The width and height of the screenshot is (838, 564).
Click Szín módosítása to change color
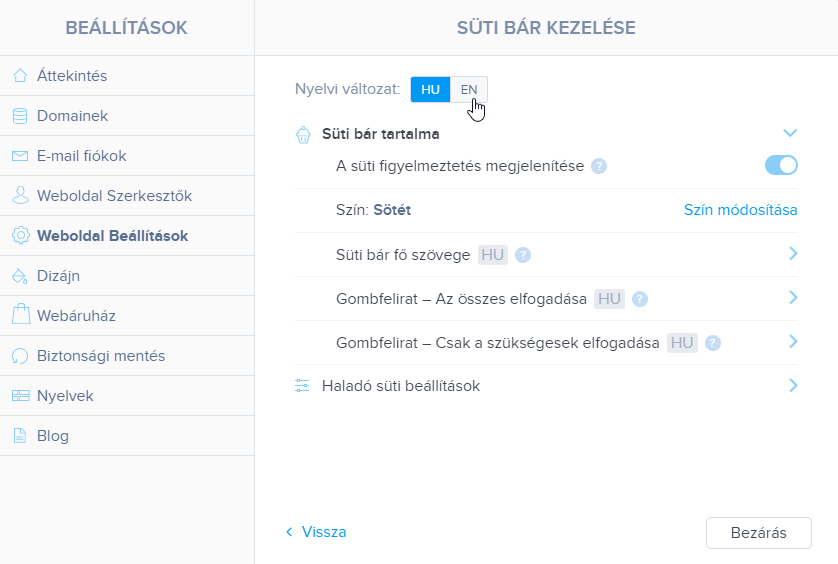tap(740, 210)
